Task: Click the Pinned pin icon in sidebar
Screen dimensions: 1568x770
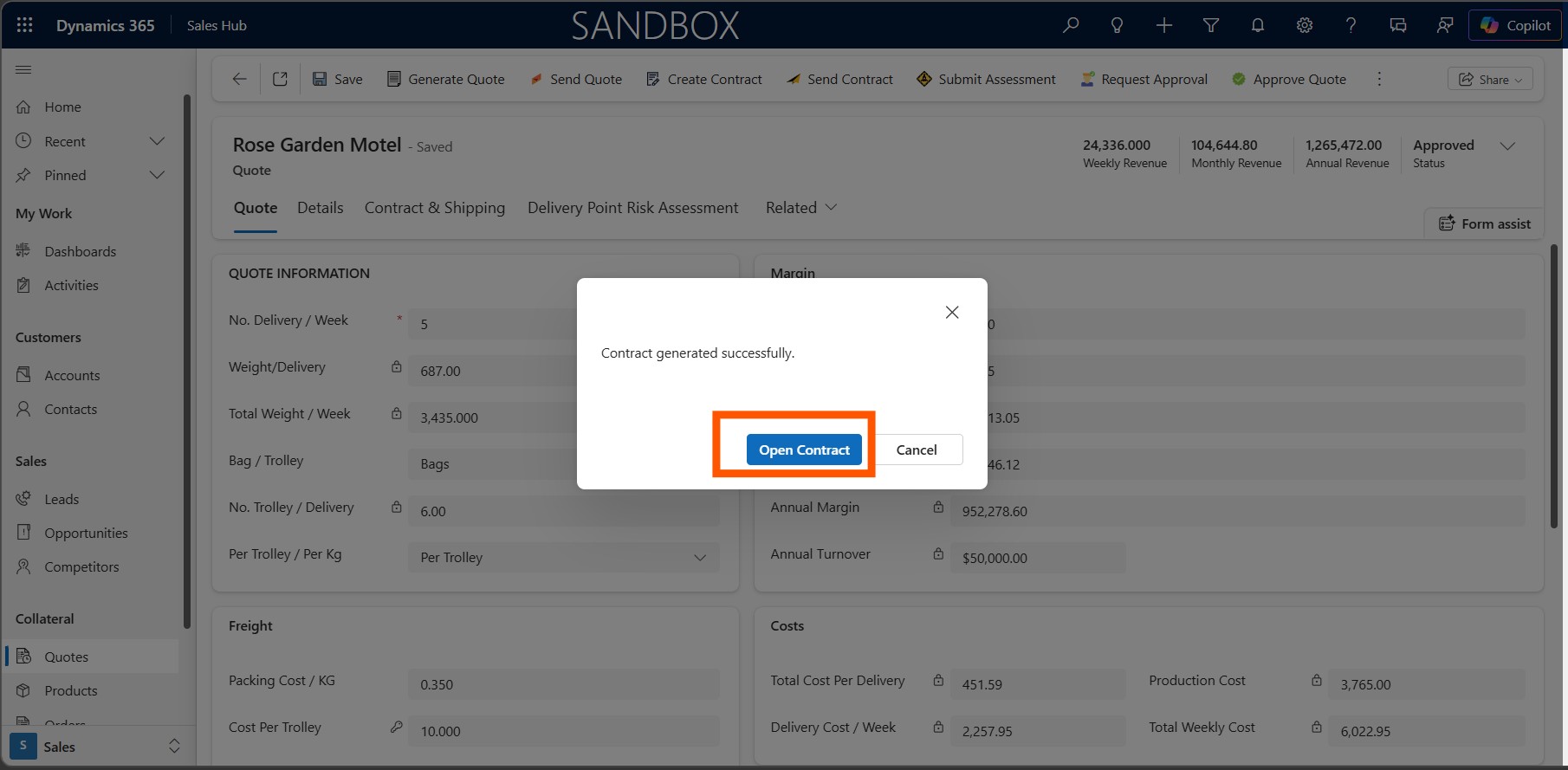Action: pyautogui.click(x=24, y=175)
